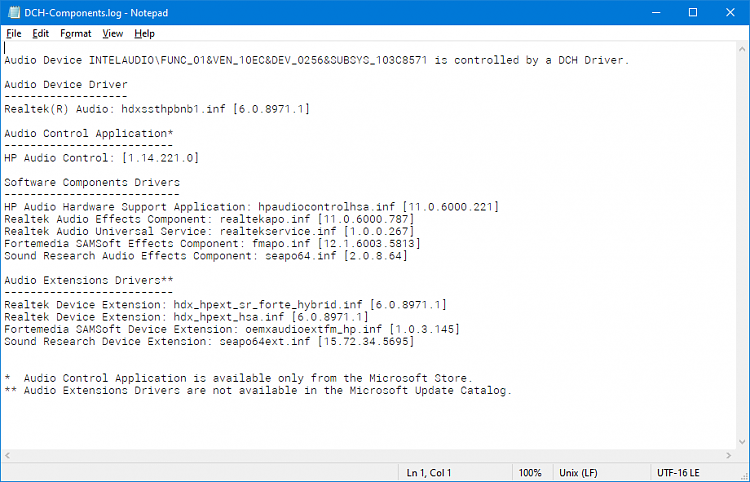Maximize the Notepad window

tap(693, 12)
